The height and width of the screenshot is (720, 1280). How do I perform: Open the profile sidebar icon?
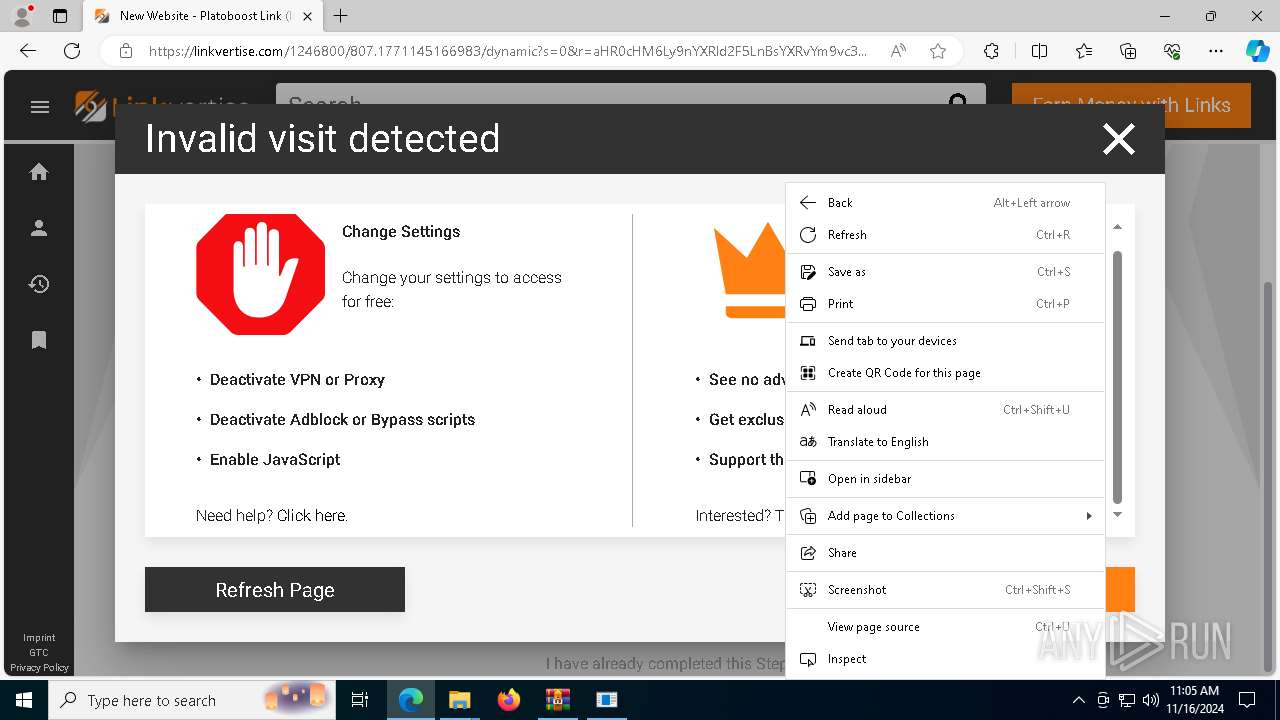pyautogui.click(x=39, y=228)
